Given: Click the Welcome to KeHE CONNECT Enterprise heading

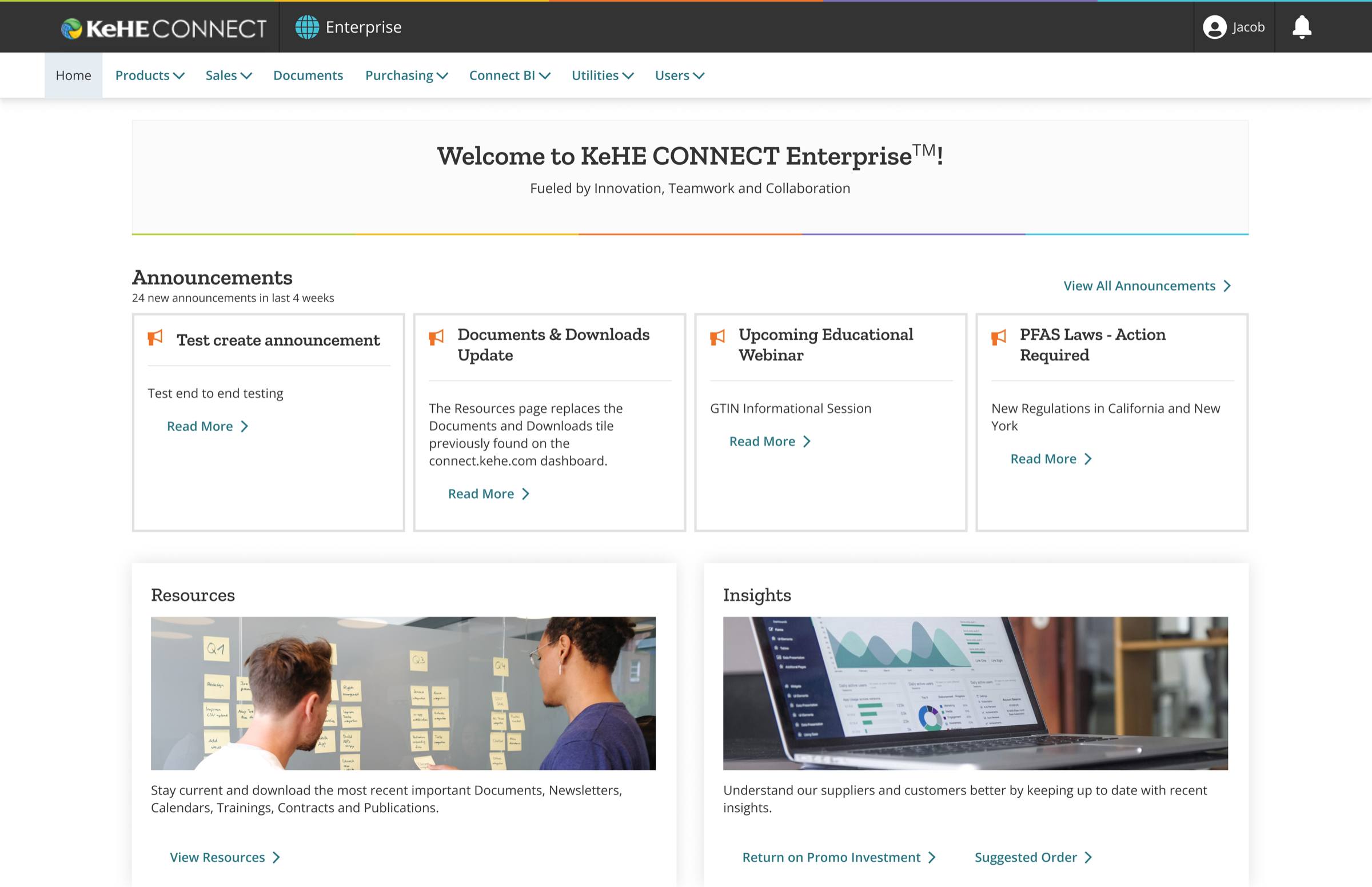Looking at the screenshot, I should pos(690,156).
